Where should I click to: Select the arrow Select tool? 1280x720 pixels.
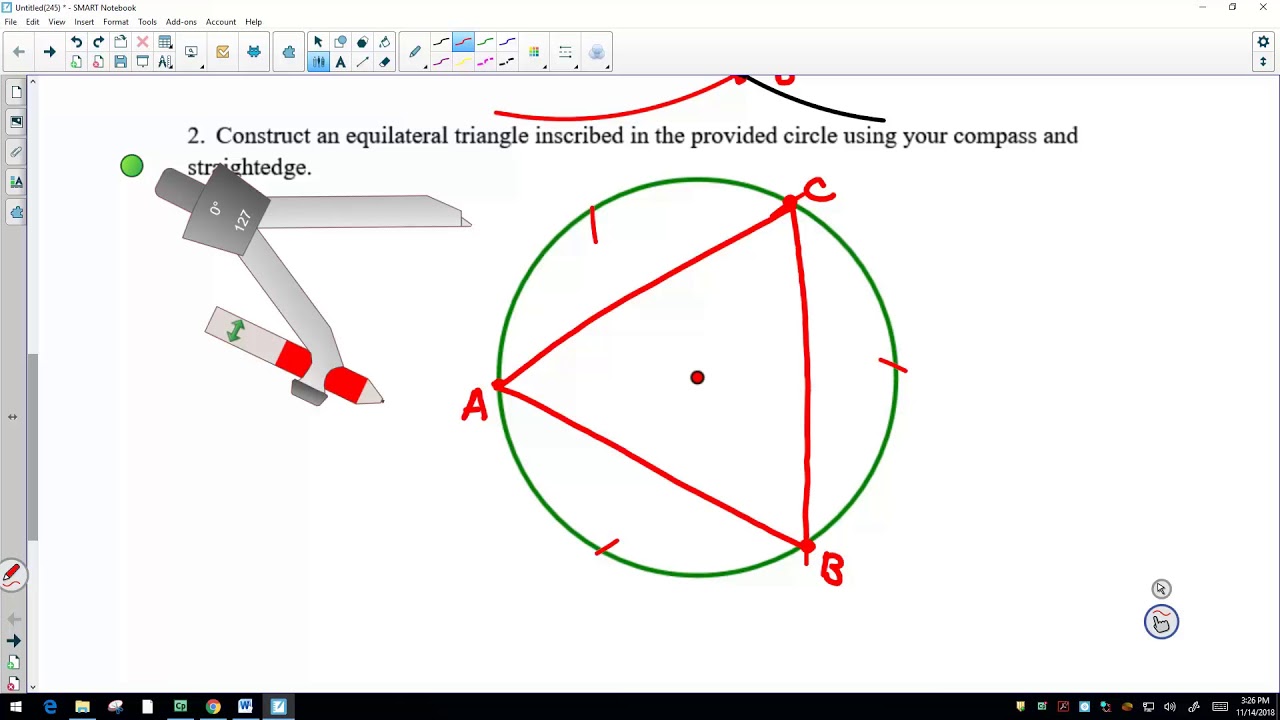click(318, 42)
